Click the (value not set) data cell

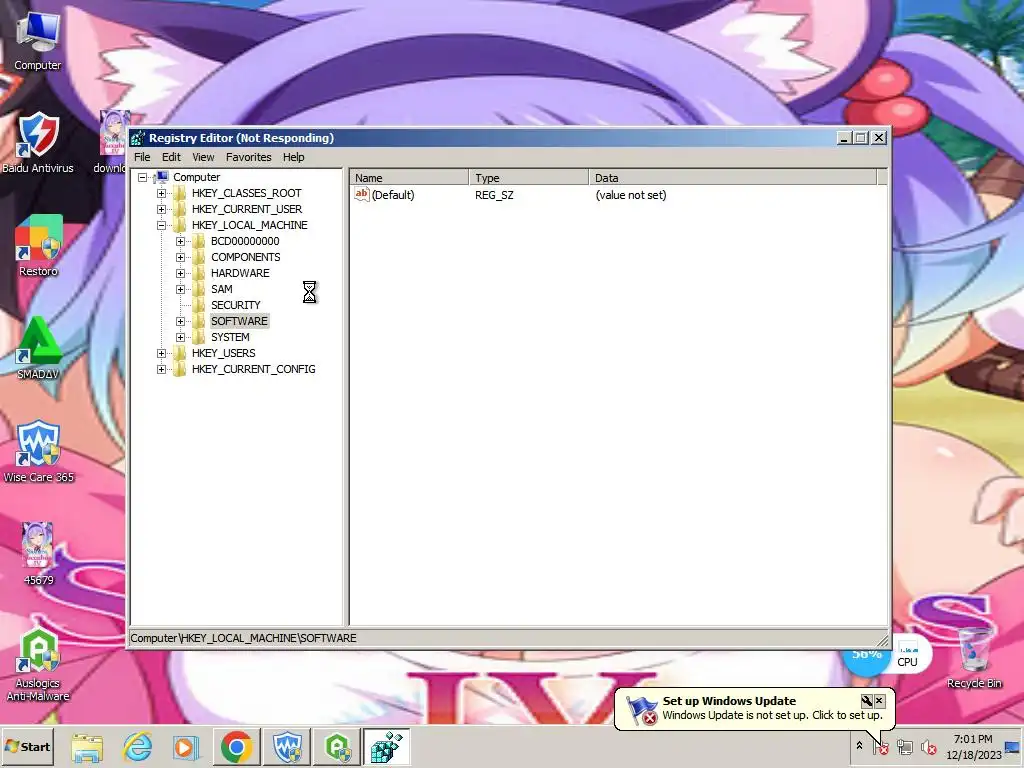[630, 195]
